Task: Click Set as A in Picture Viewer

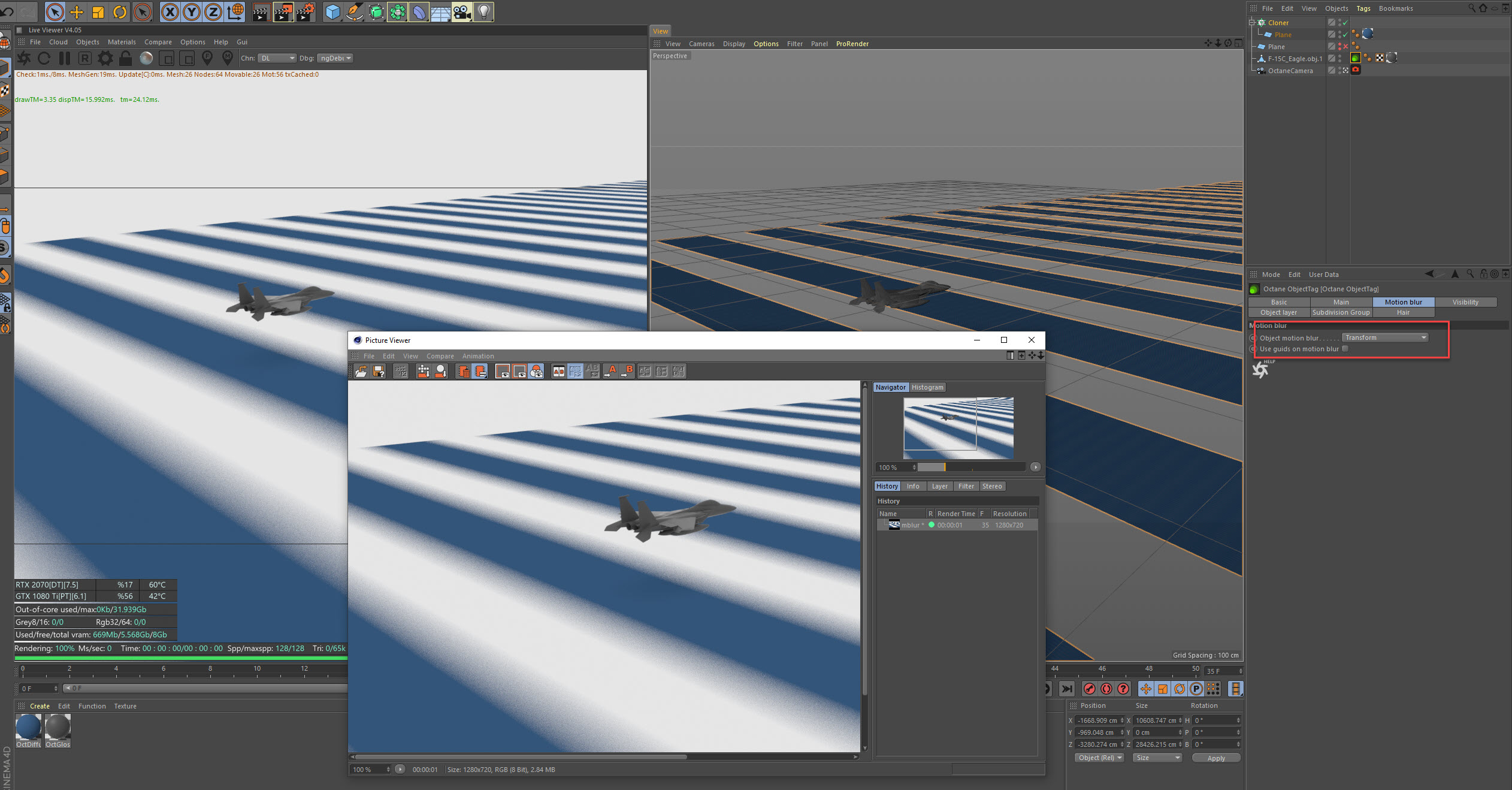Action: pos(610,372)
